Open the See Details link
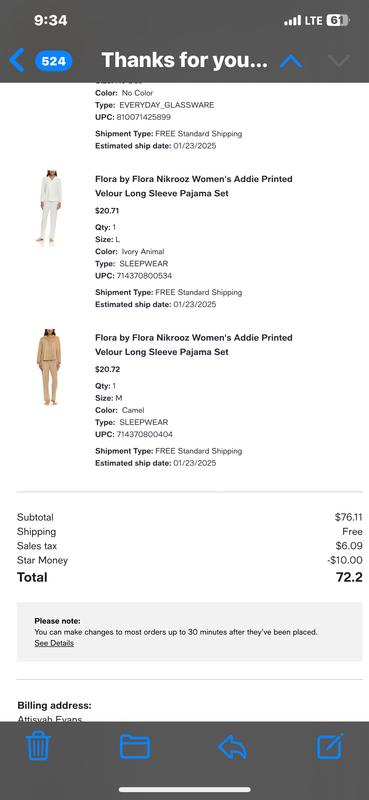This screenshot has width=369, height=800. click(54, 643)
